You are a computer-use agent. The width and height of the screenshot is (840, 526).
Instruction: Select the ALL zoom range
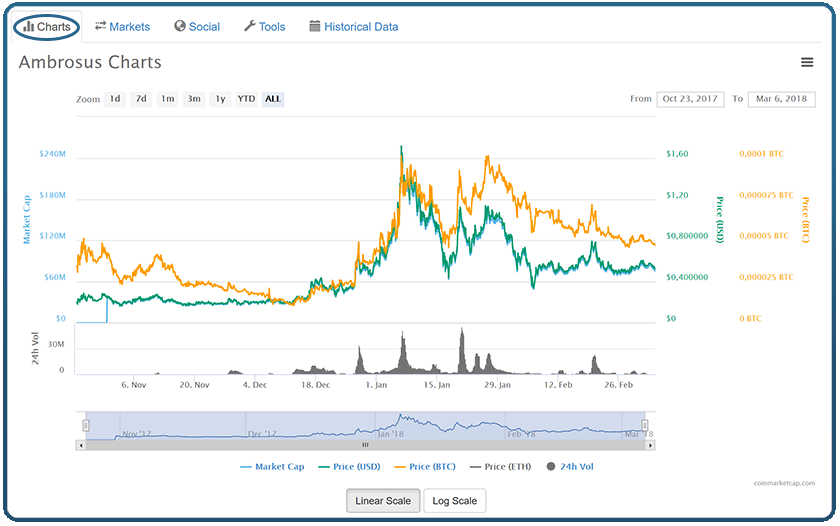tap(273, 99)
